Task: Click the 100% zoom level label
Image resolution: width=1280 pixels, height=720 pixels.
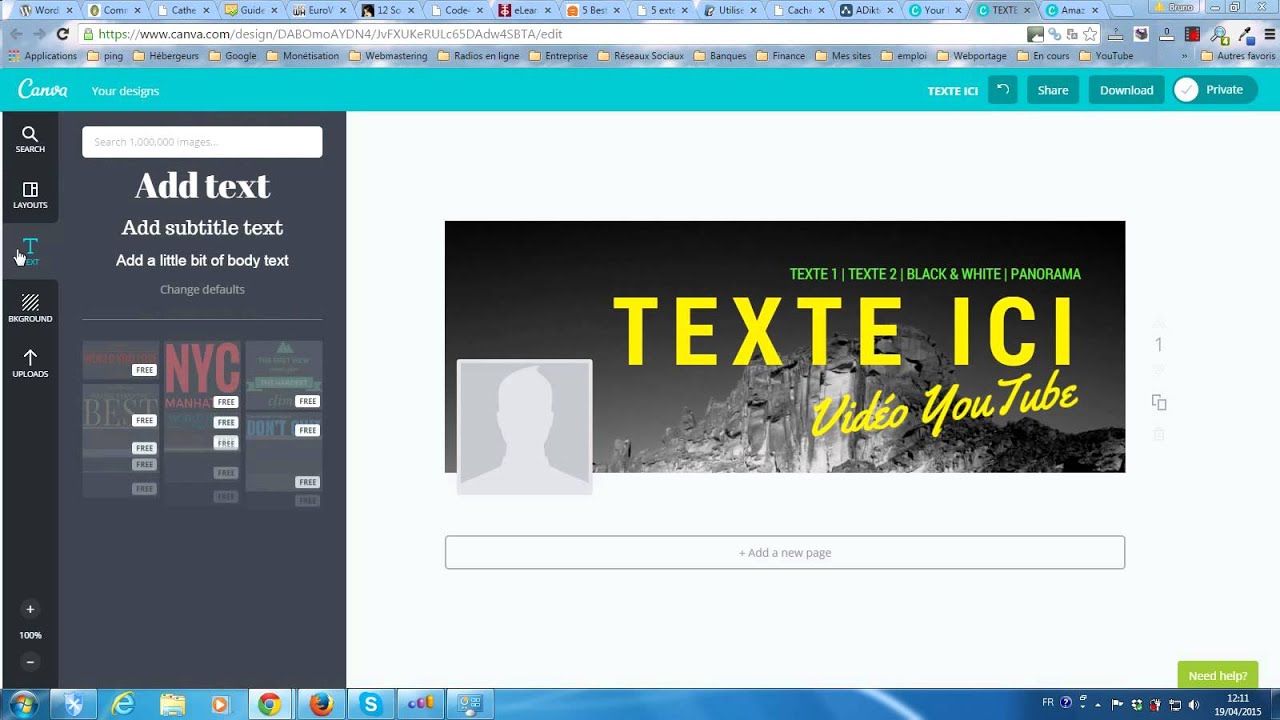Action: [30, 635]
